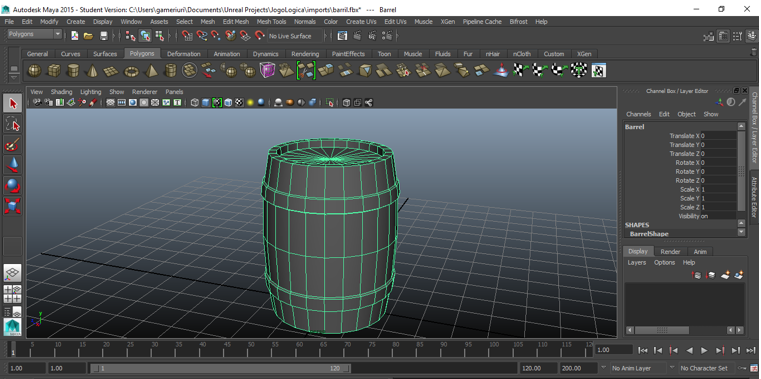Screen dimensions: 761x379
Task: Click the four-view layout icon
Action: coord(13,294)
